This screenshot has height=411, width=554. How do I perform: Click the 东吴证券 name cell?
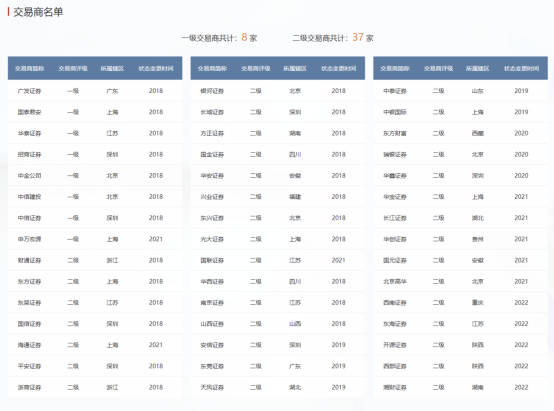[29, 303]
